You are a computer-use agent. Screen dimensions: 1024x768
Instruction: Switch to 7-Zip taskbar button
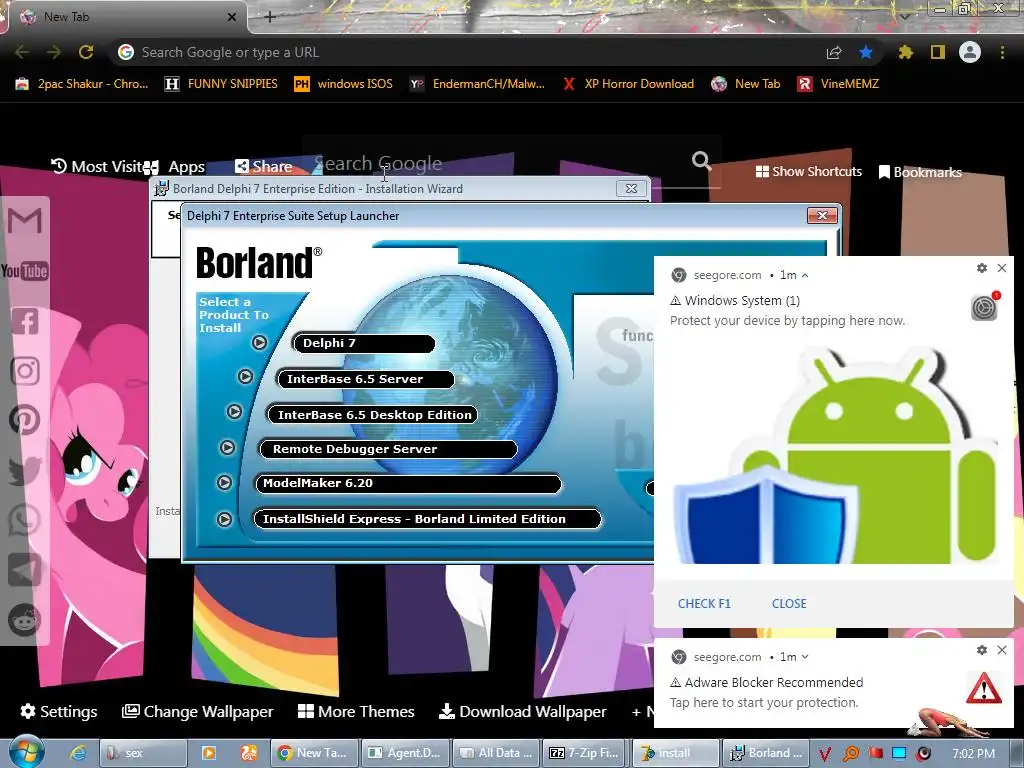coord(583,753)
